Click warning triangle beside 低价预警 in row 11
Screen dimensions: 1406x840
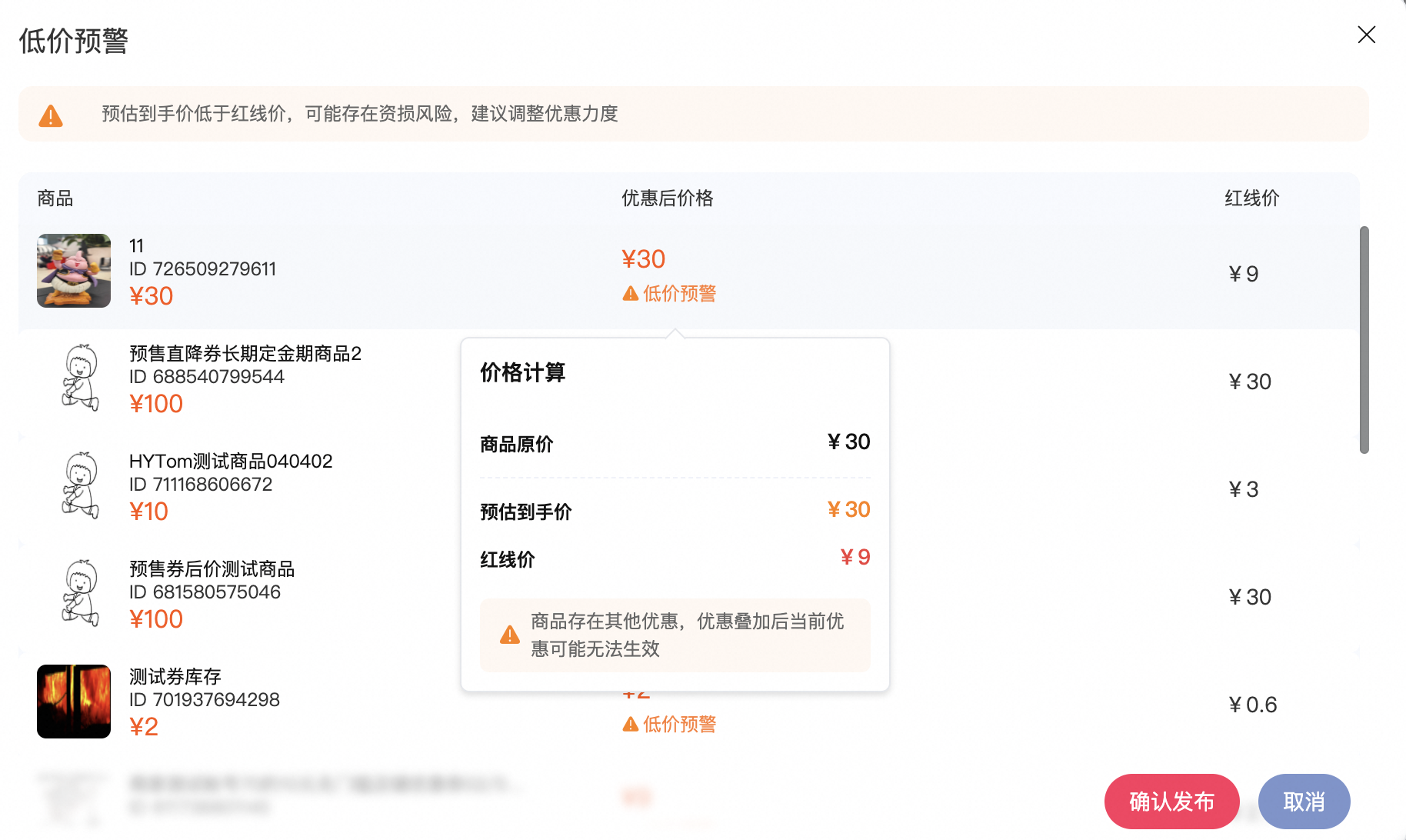pos(631,293)
